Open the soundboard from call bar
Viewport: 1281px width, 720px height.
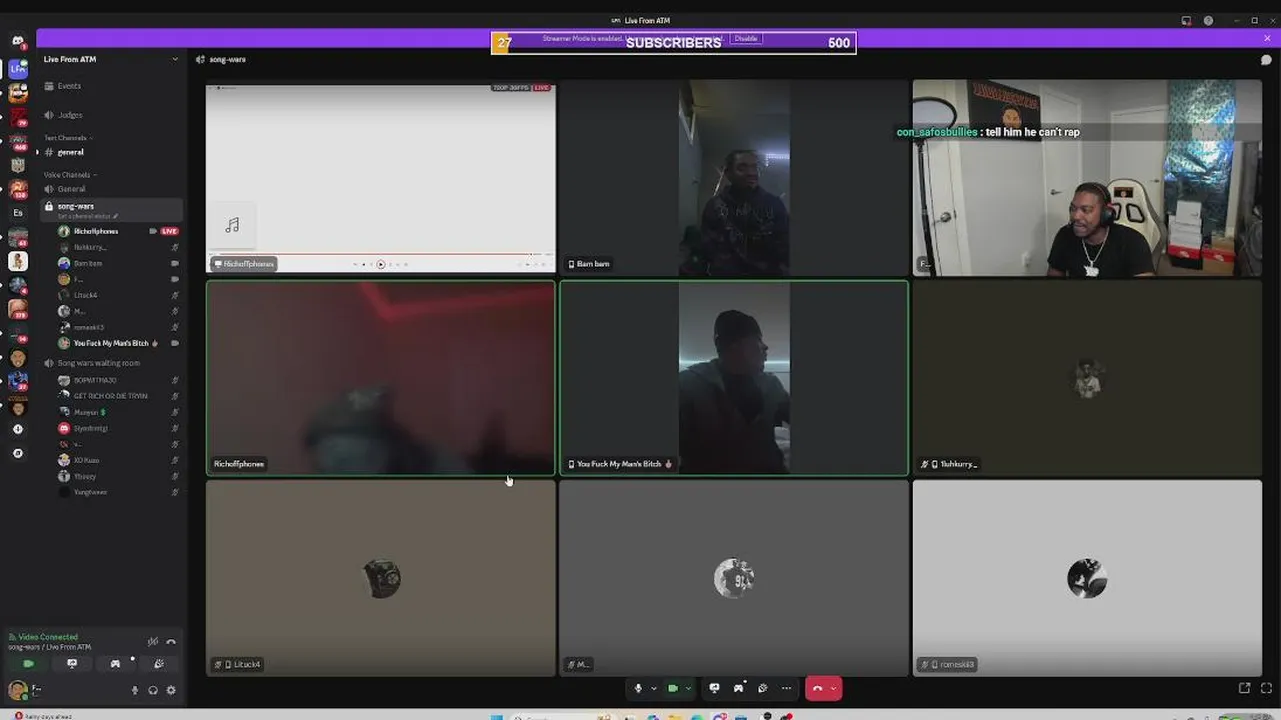(x=763, y=688)
